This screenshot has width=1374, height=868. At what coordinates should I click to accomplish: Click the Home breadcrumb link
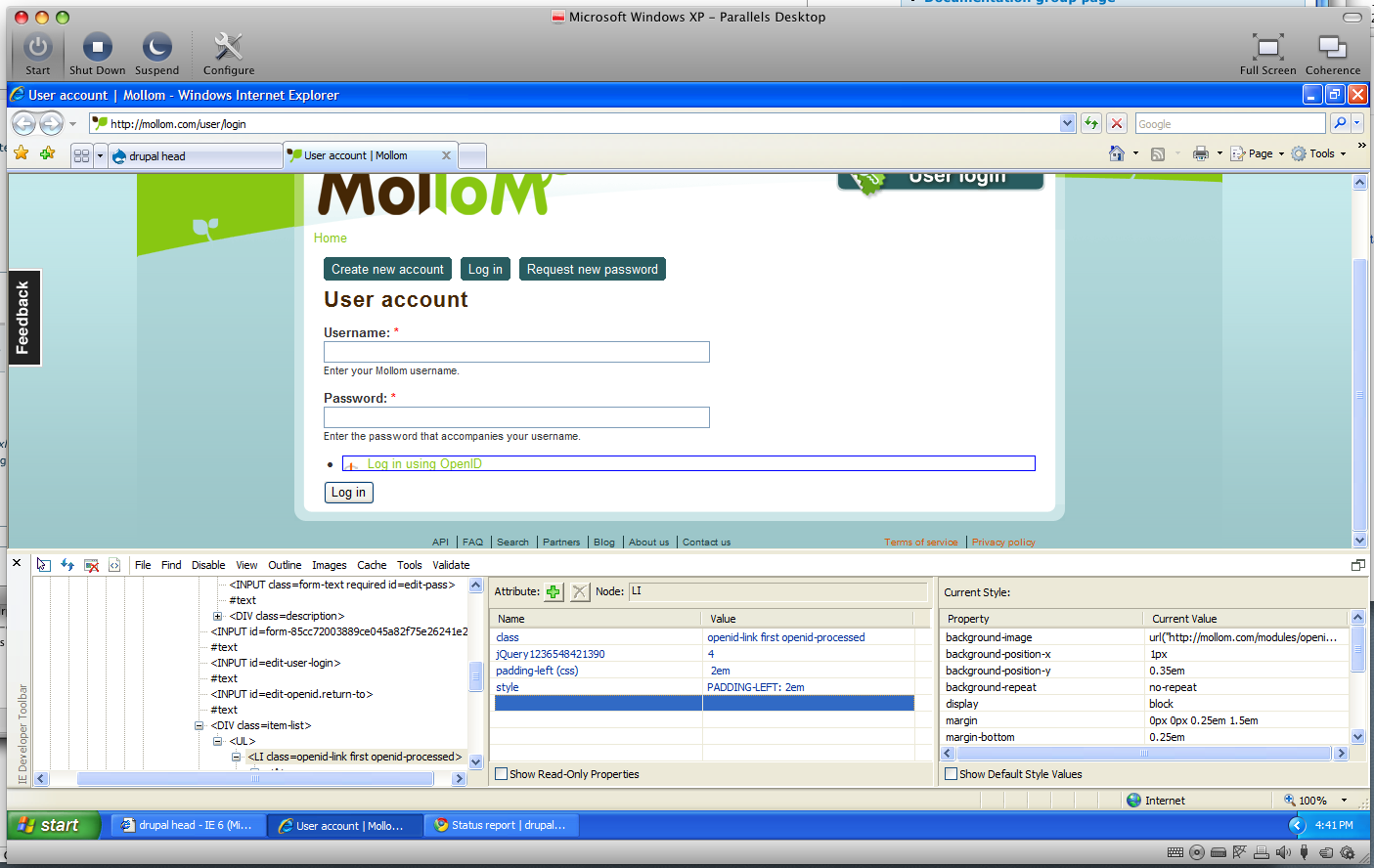(331, 238)
